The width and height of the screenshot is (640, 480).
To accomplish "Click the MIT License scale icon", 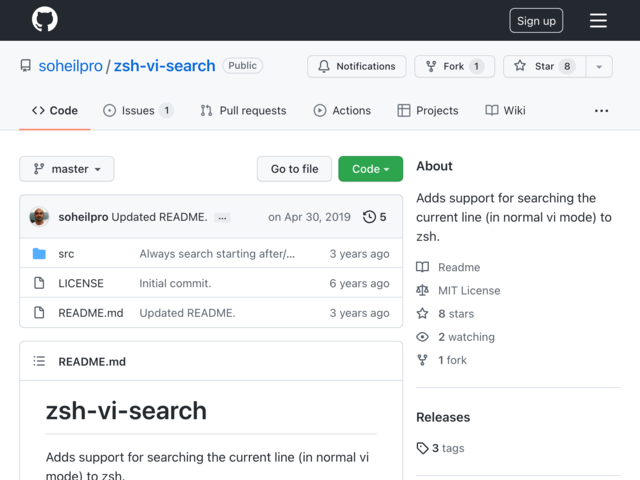I will tap(422, 290).
